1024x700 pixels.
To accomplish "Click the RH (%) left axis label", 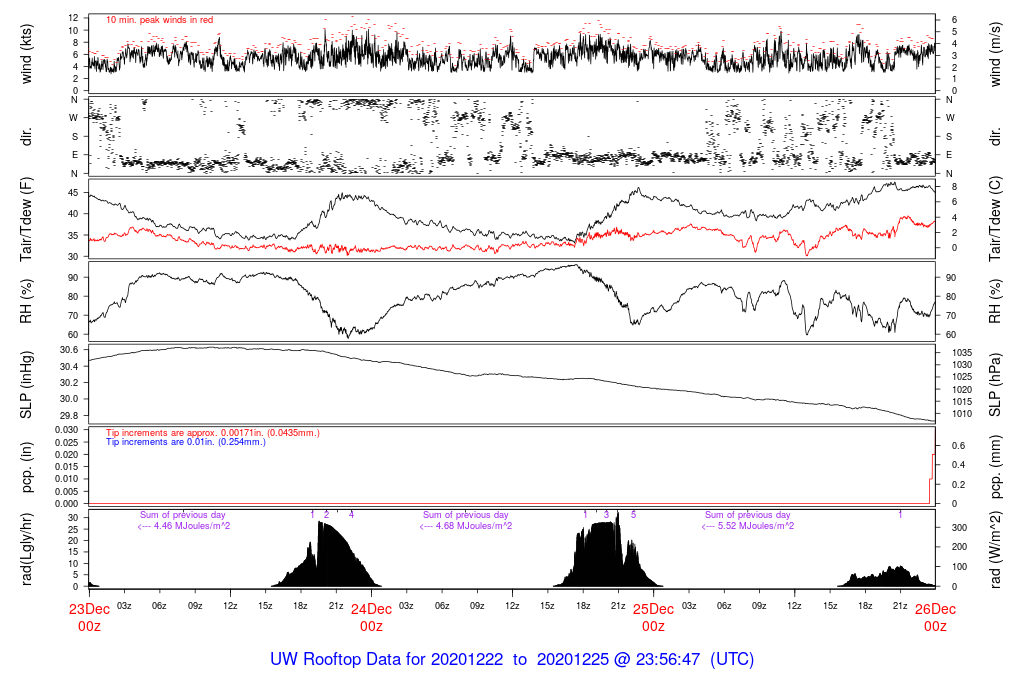I will point(26,301).
